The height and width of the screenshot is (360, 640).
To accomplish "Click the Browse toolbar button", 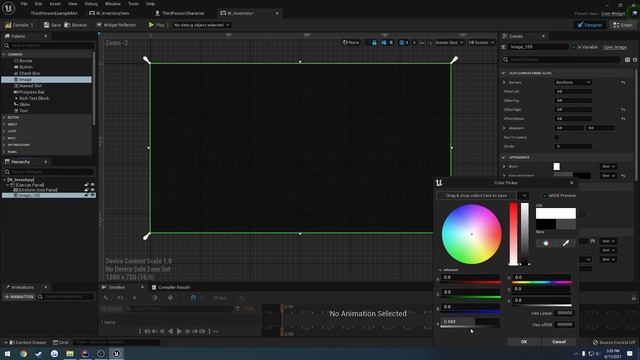I will (76, 25).
